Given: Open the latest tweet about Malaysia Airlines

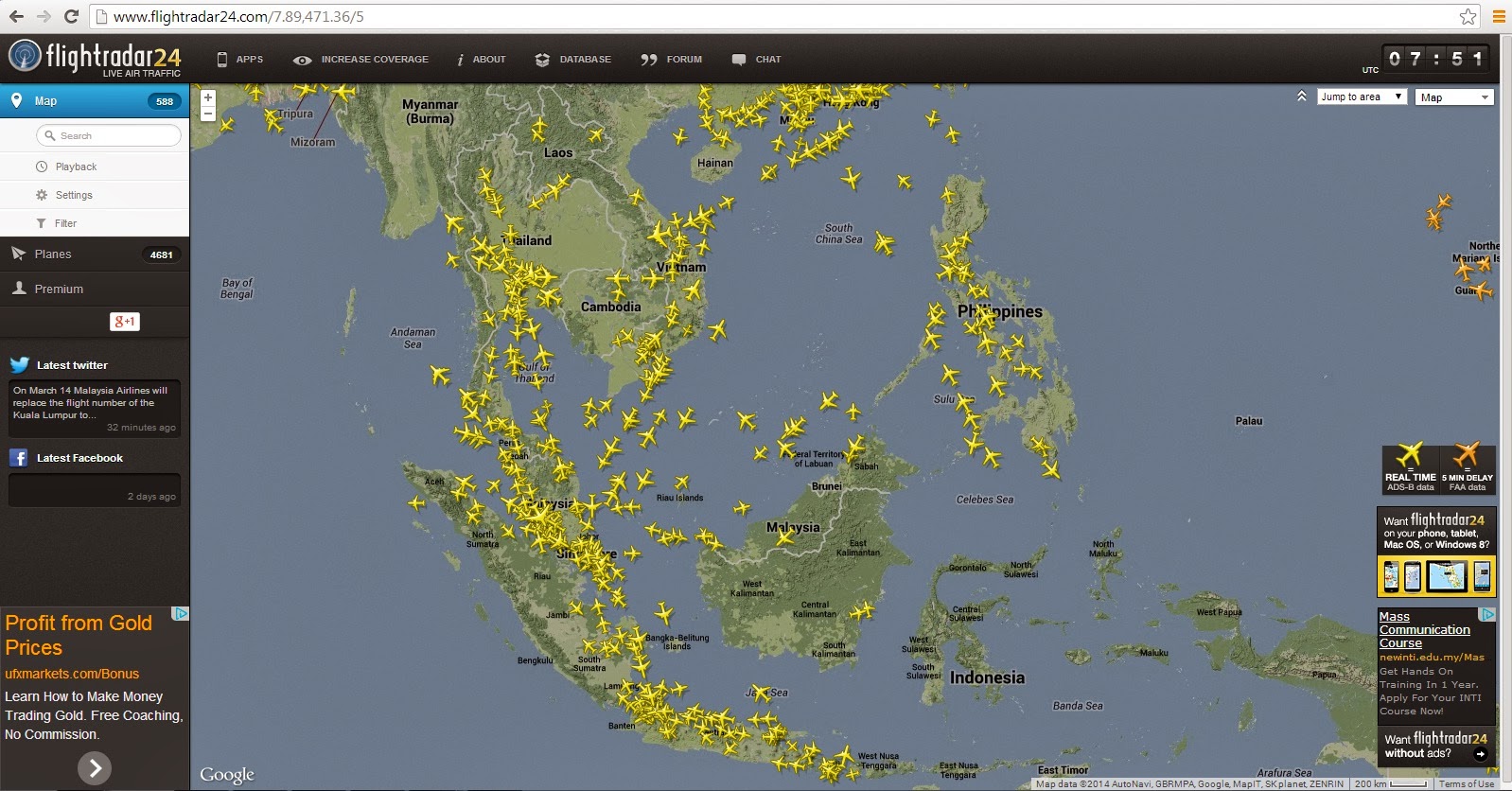Looking at the screenshot, I should [x=94, y=409].
